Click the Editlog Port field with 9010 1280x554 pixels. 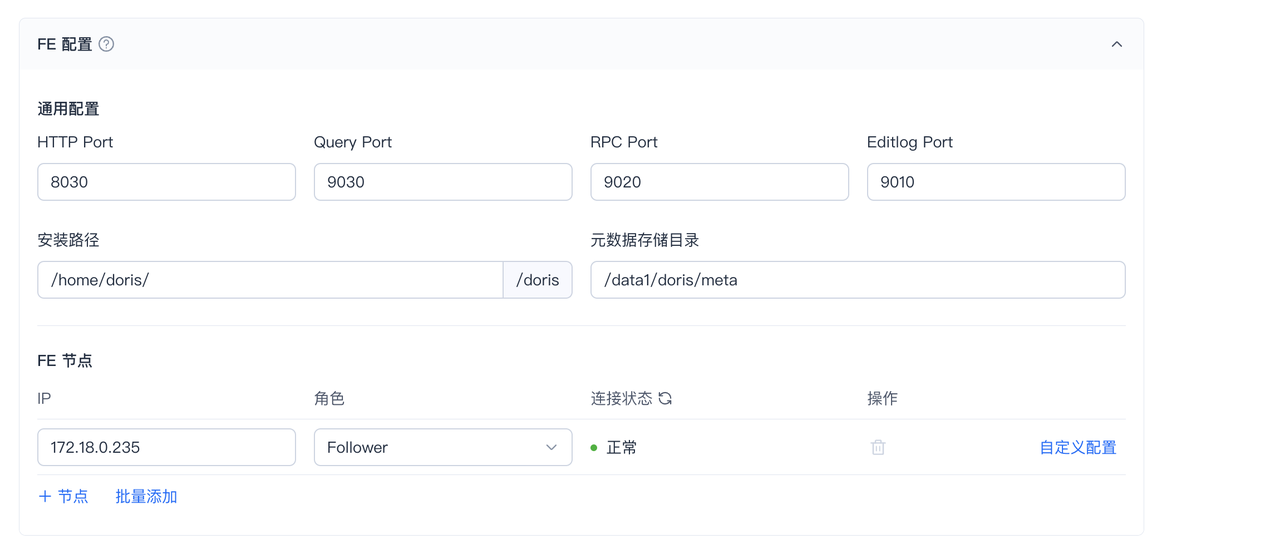996,182
